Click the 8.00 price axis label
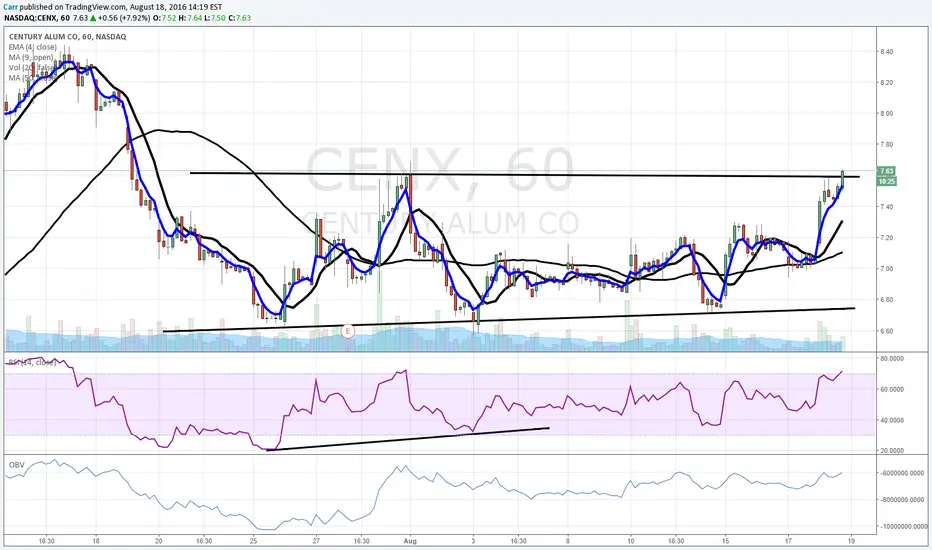Viewport: 932px width, 550px height. (x=886, y=114)
